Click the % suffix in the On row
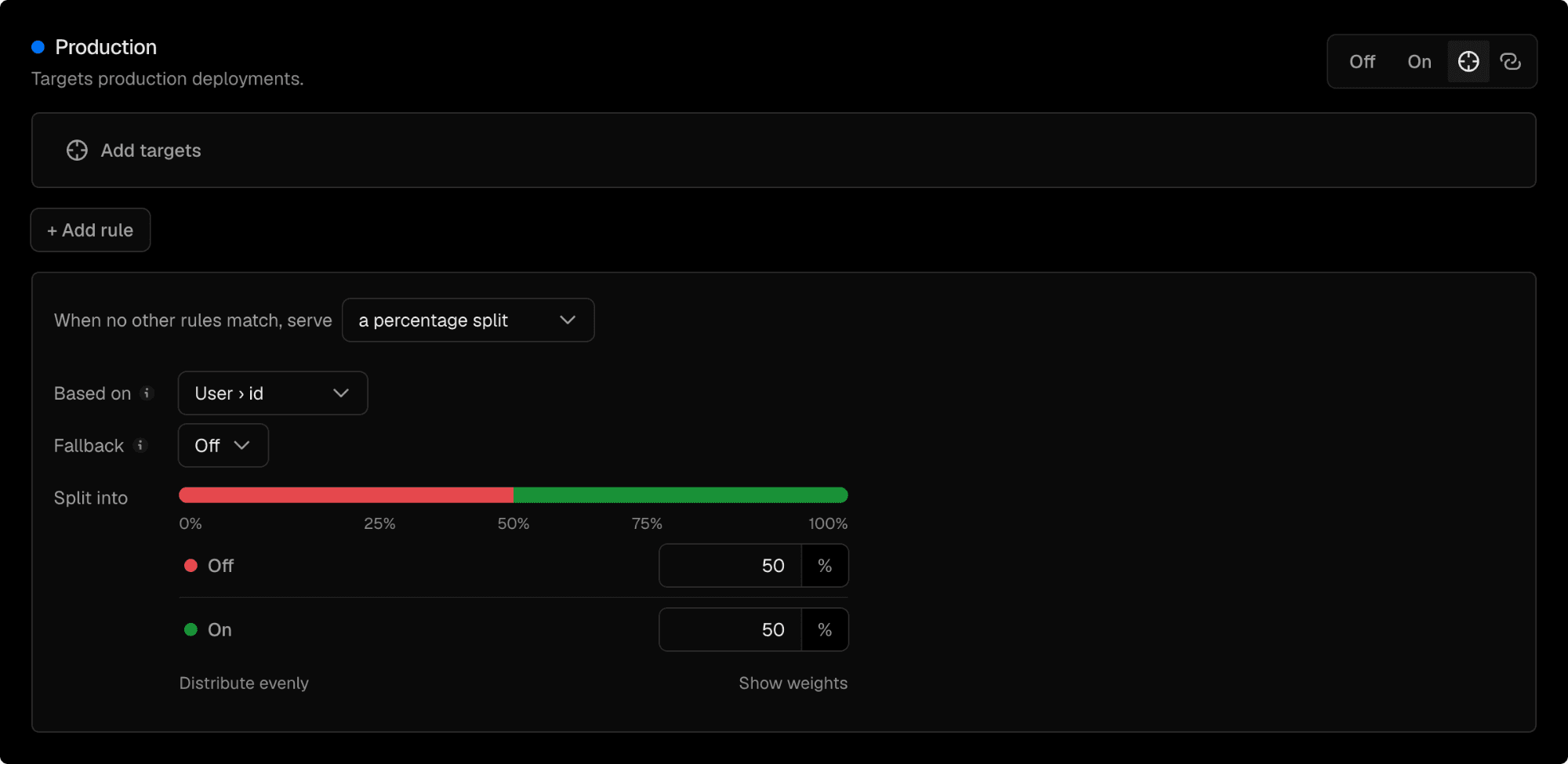The width and height of the screenshot is (1568, 764). click(825, 630)
